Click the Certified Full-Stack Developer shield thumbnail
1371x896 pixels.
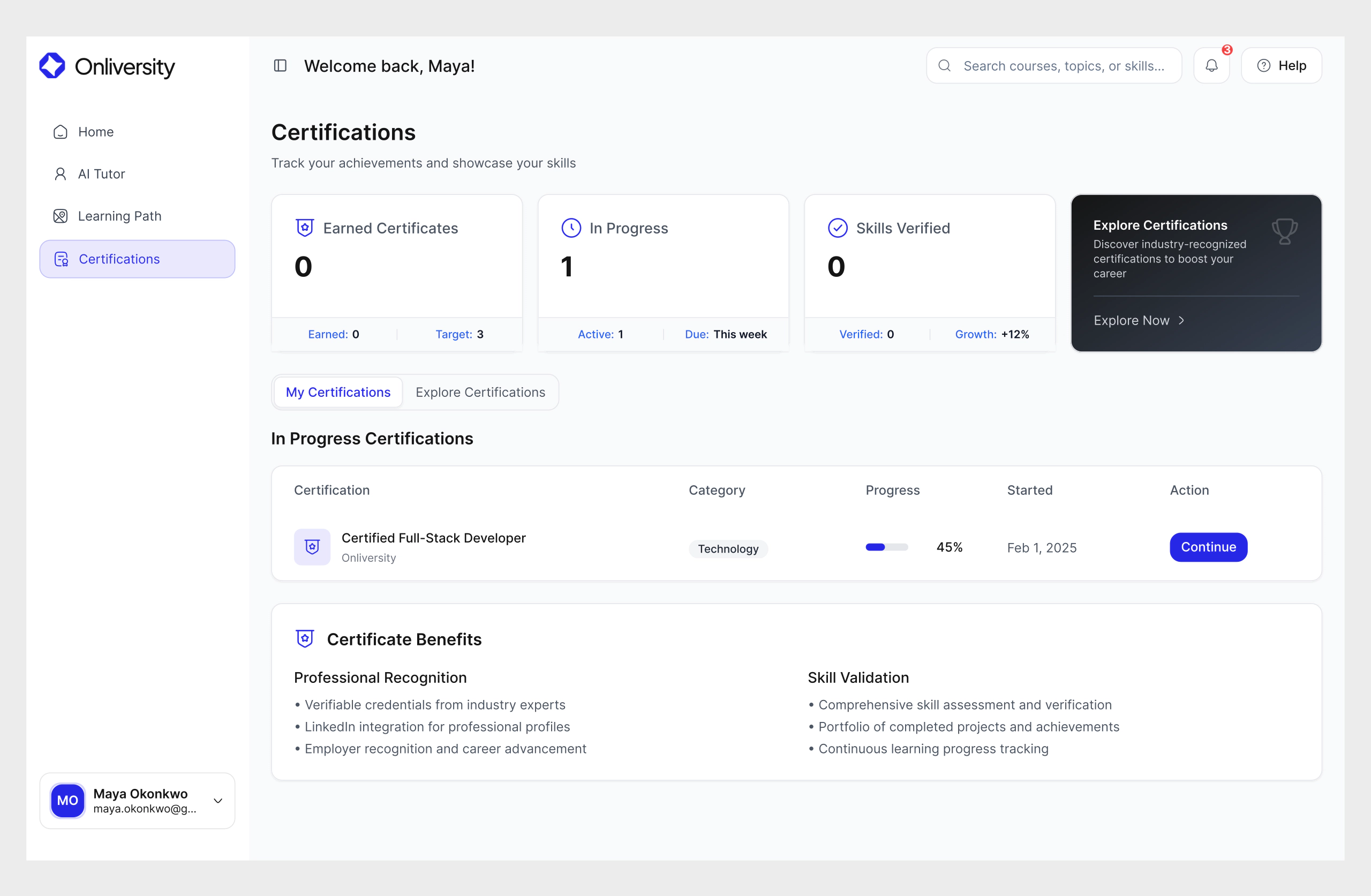[x=312, y=547]
